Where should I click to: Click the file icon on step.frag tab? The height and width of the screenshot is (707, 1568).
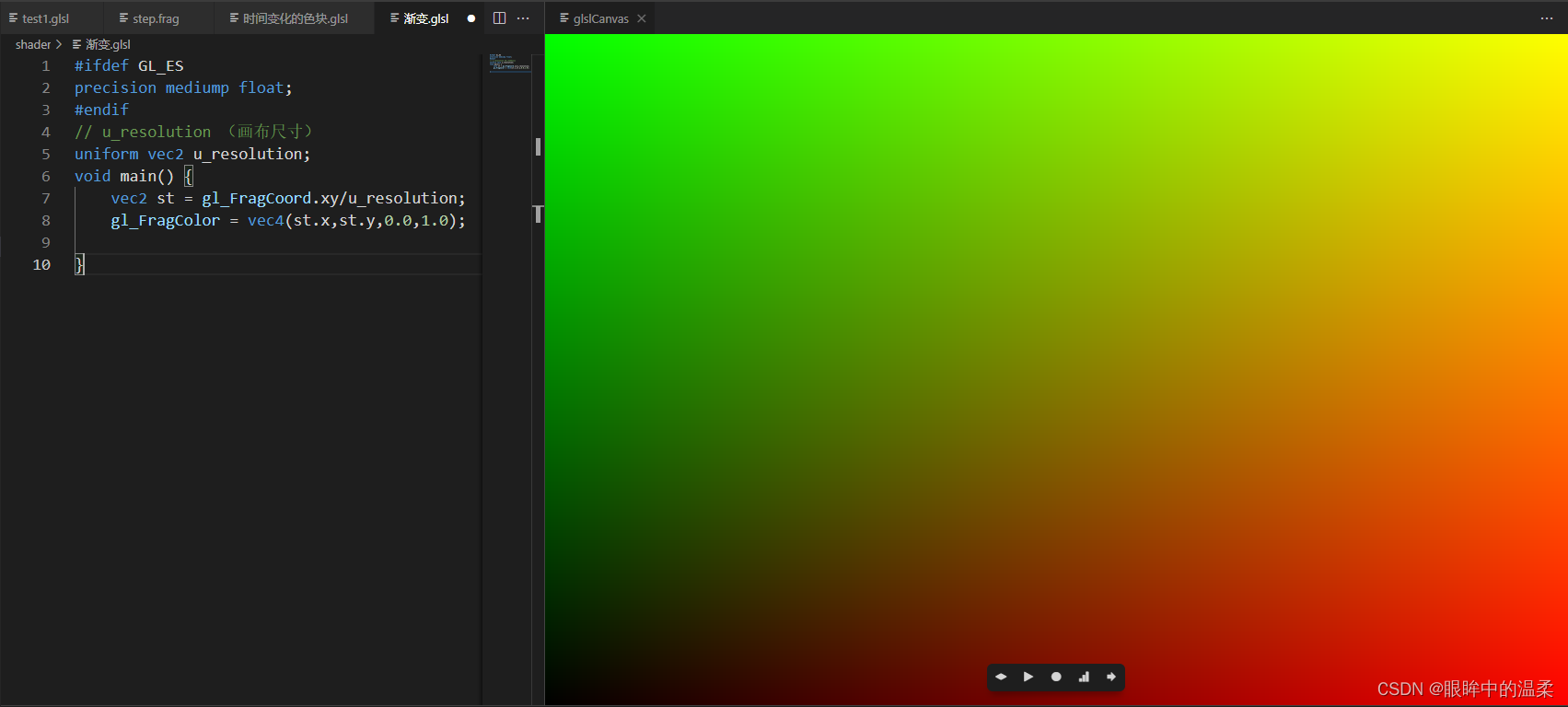pyautogui.click(x=123, y=18)
